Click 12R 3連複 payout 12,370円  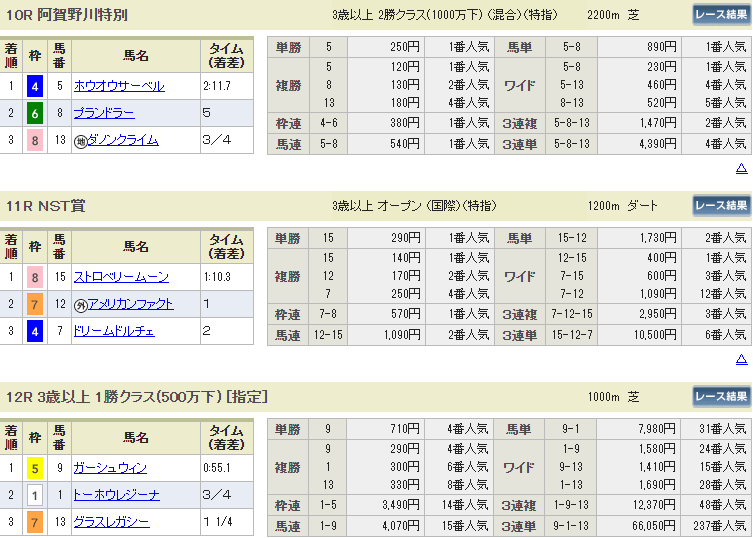coord(655,505)
